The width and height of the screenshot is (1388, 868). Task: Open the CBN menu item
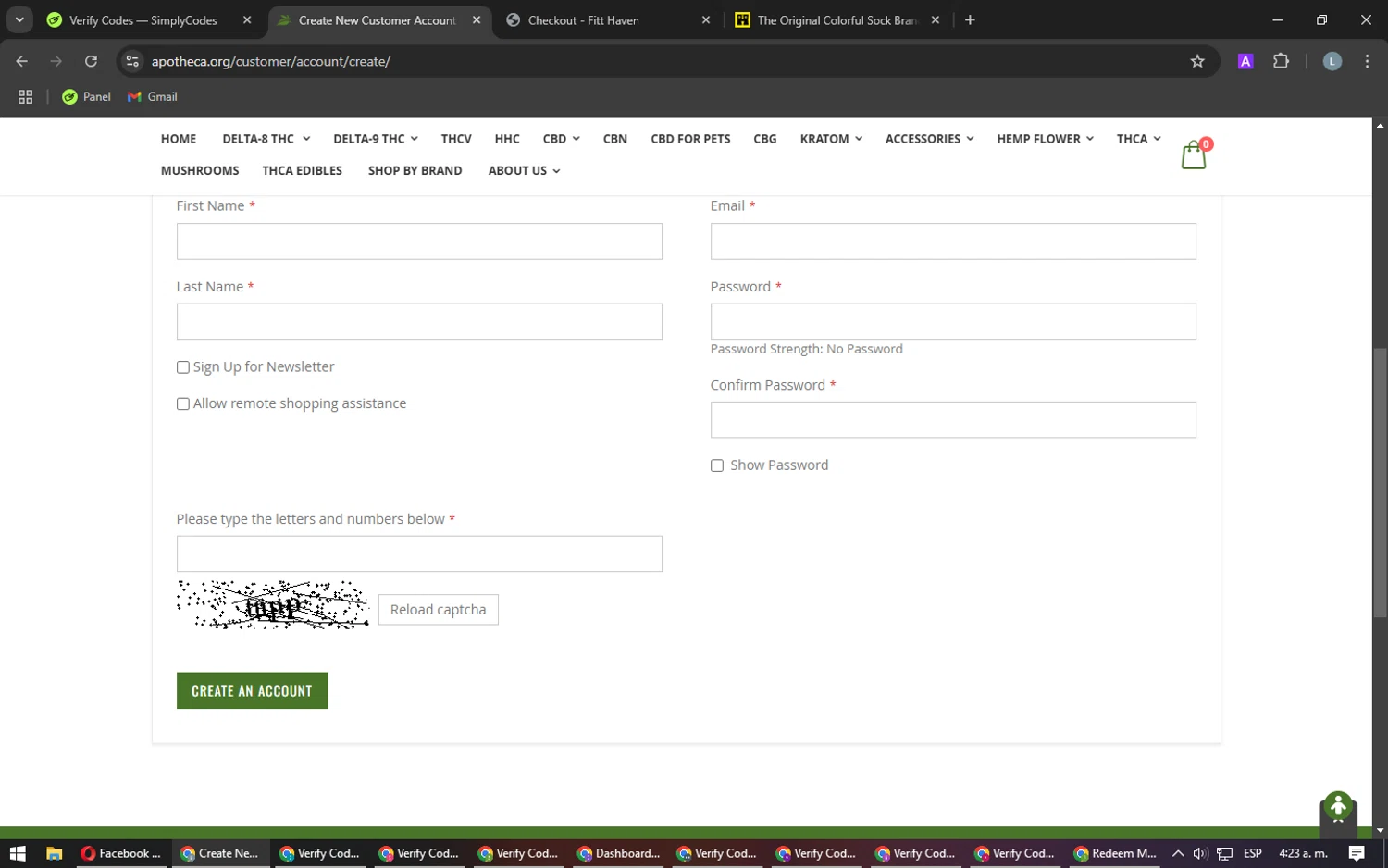[x=615, y=139]
